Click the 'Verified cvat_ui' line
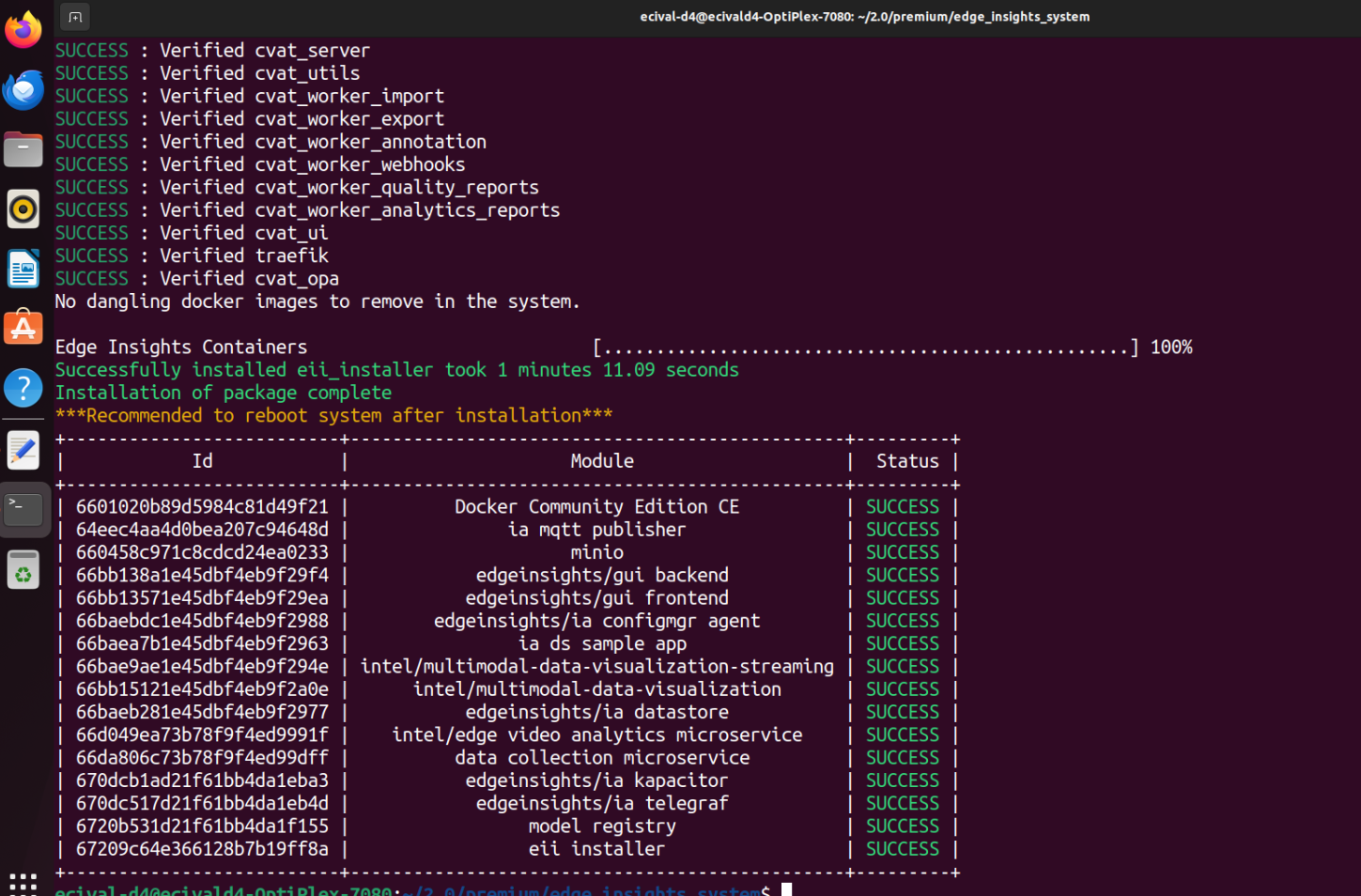This screenshot has width=1361, height=896. tap(192, 233)
